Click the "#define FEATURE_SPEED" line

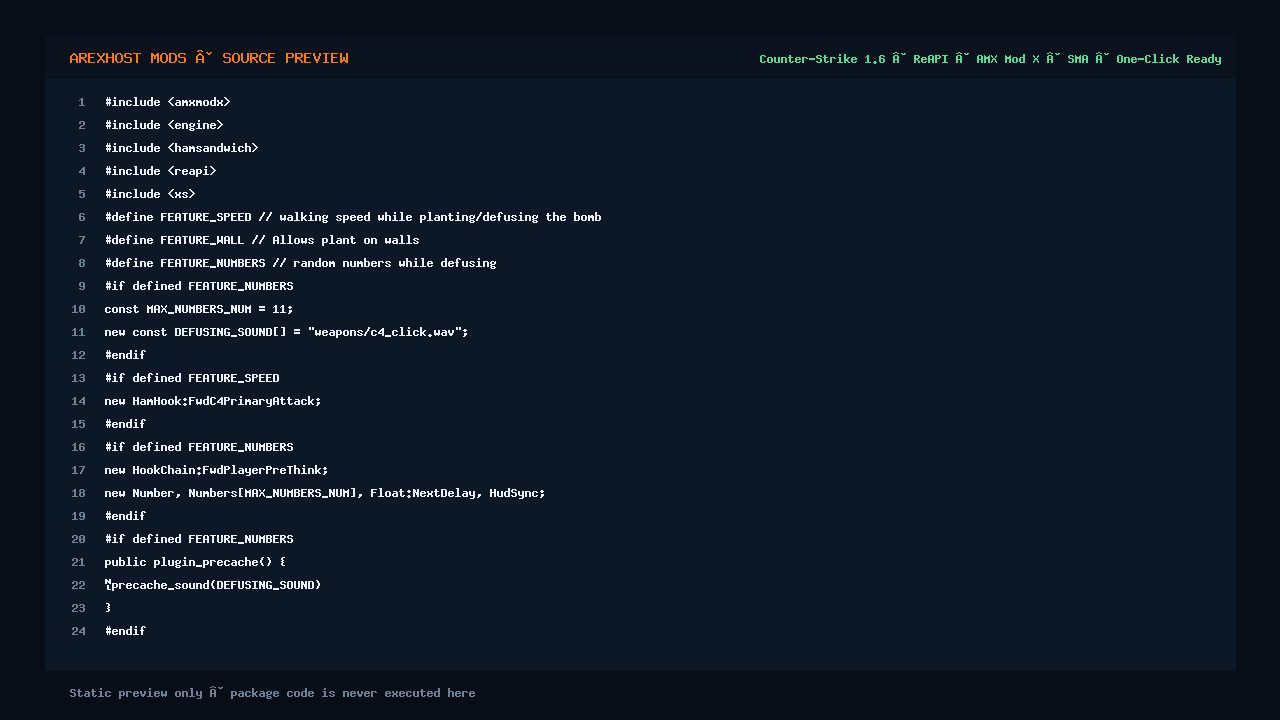coord(353,217)
